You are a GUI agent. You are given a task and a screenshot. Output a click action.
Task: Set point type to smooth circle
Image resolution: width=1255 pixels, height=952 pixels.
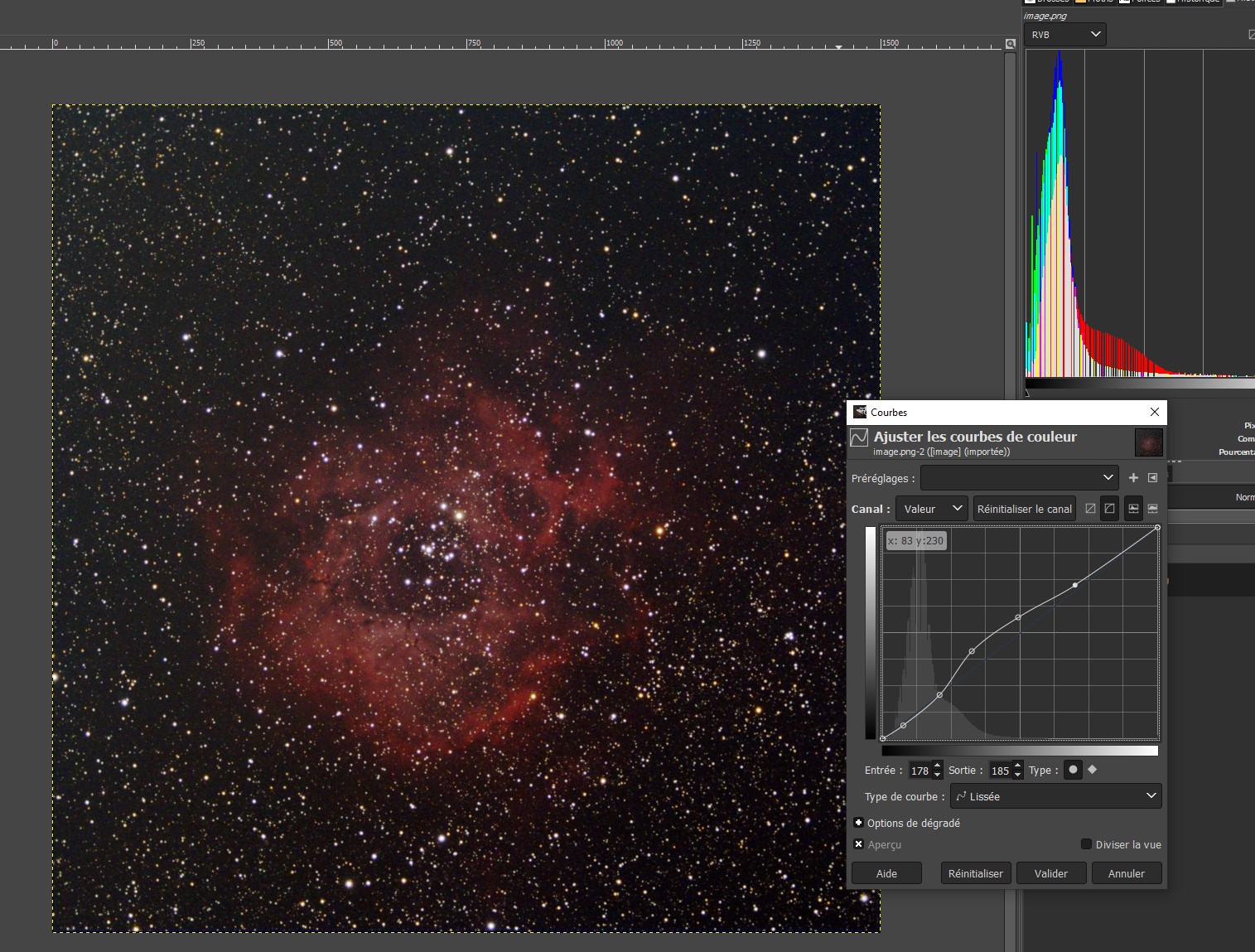(1073, 770)
